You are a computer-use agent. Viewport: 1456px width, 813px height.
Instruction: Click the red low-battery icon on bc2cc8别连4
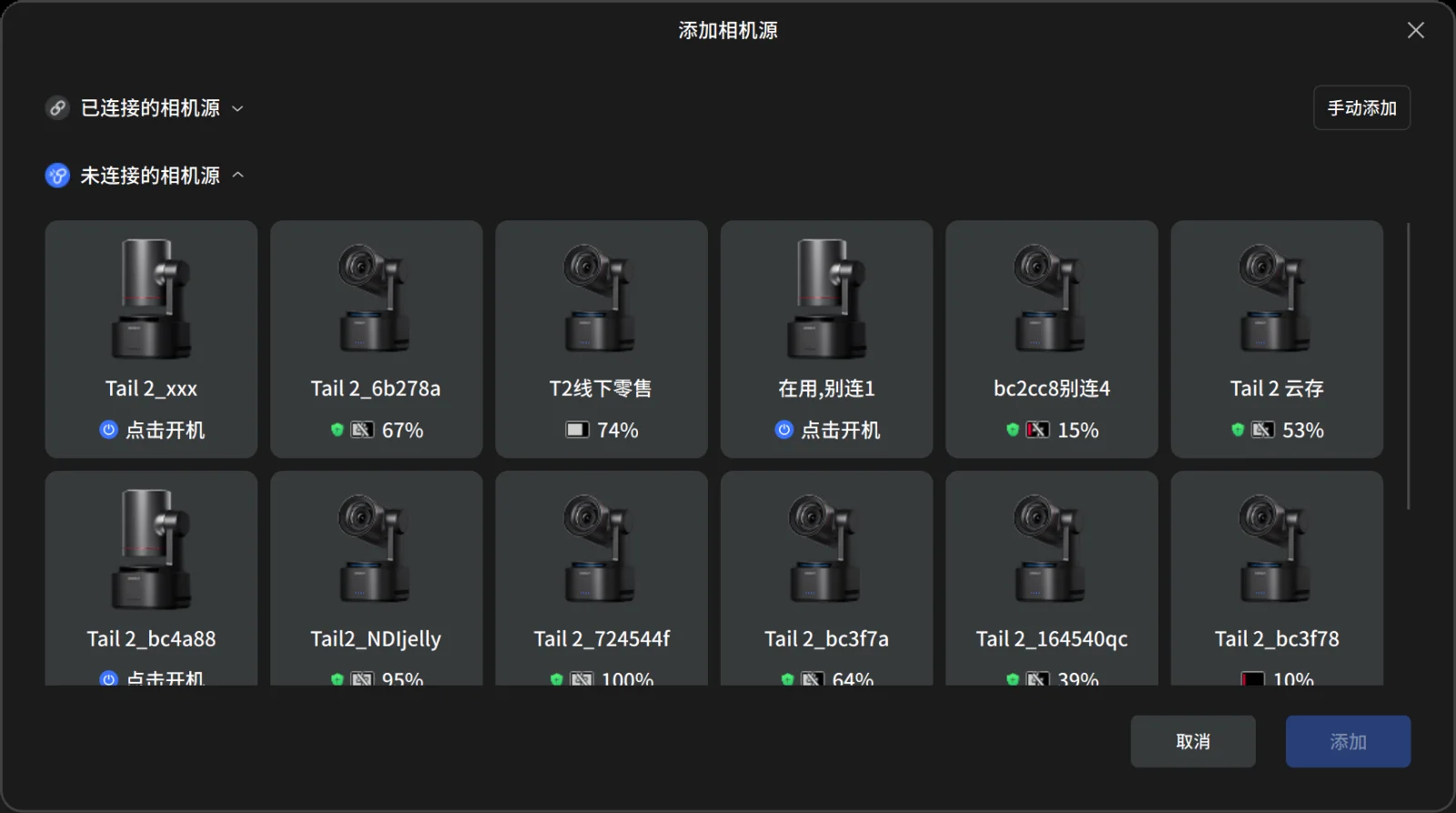1037,430
